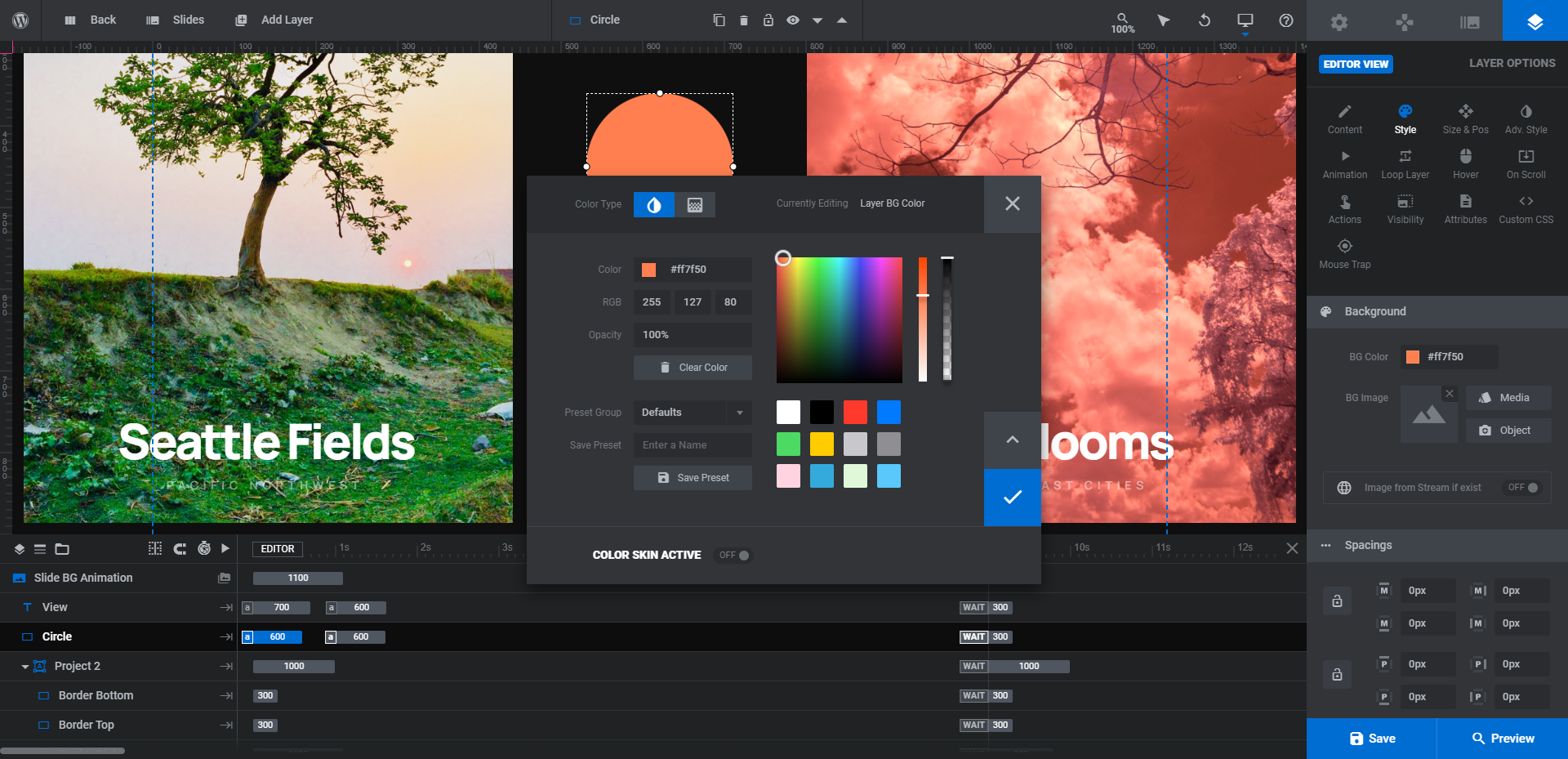1568x759 pixels.
Task: Duplicate the Circle layer
Action: 719,20
